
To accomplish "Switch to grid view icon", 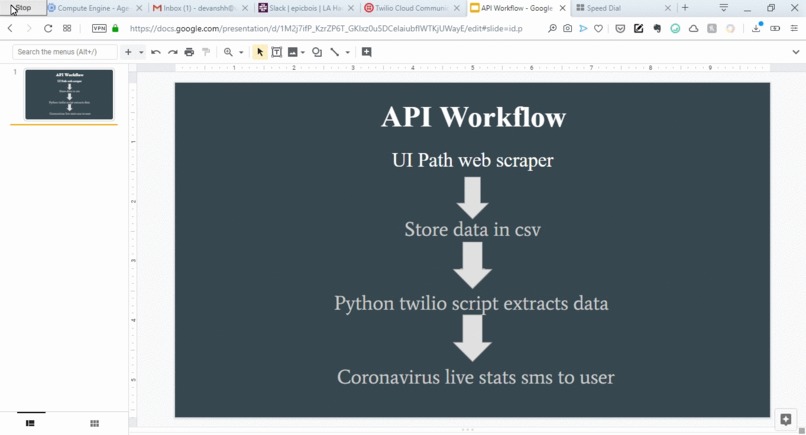I will tap(95, 423).
